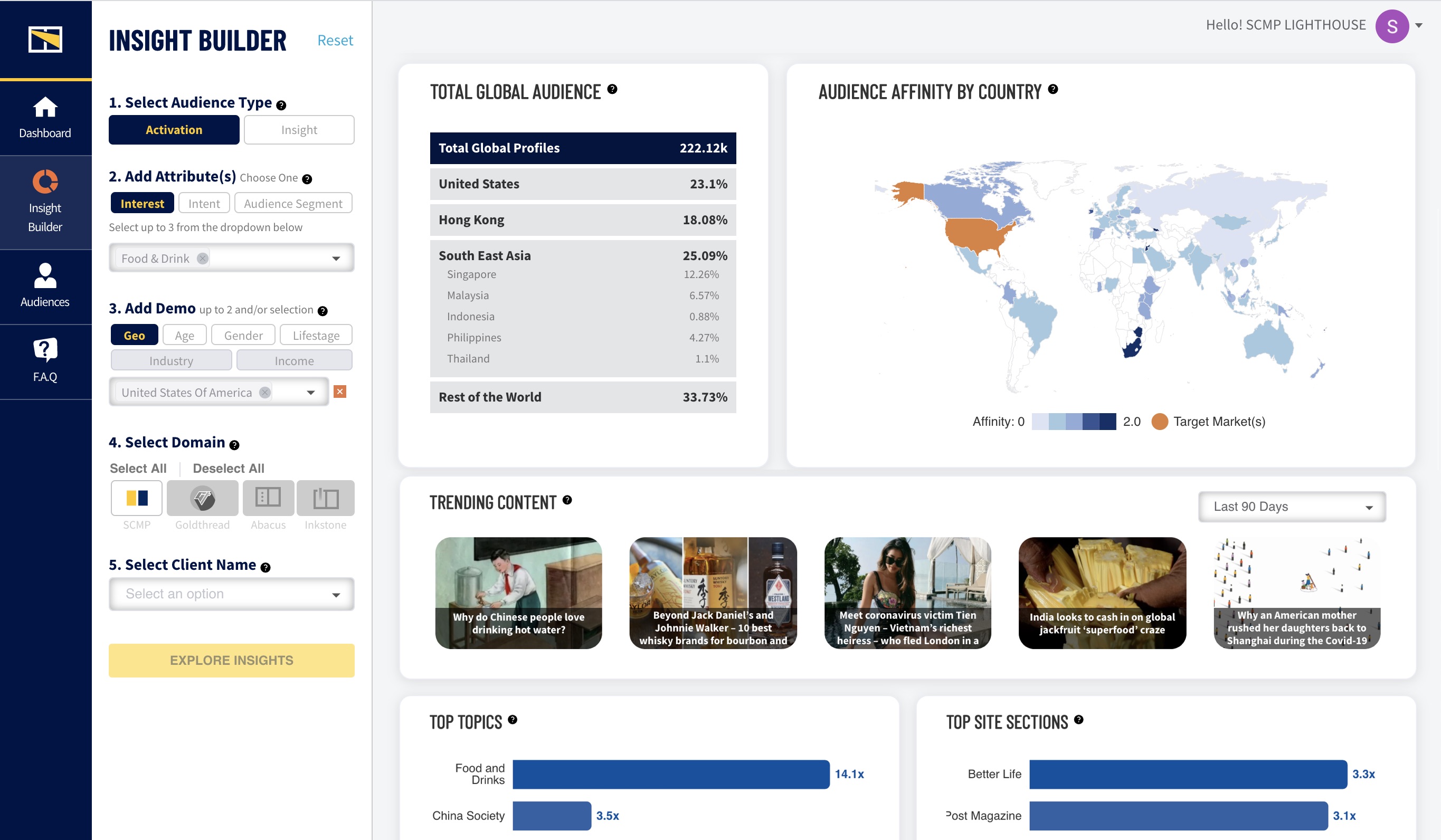Click the SCMP Lighthouse logo
The height and width of the screenshot is (840, 1441).
pos(45,40)
